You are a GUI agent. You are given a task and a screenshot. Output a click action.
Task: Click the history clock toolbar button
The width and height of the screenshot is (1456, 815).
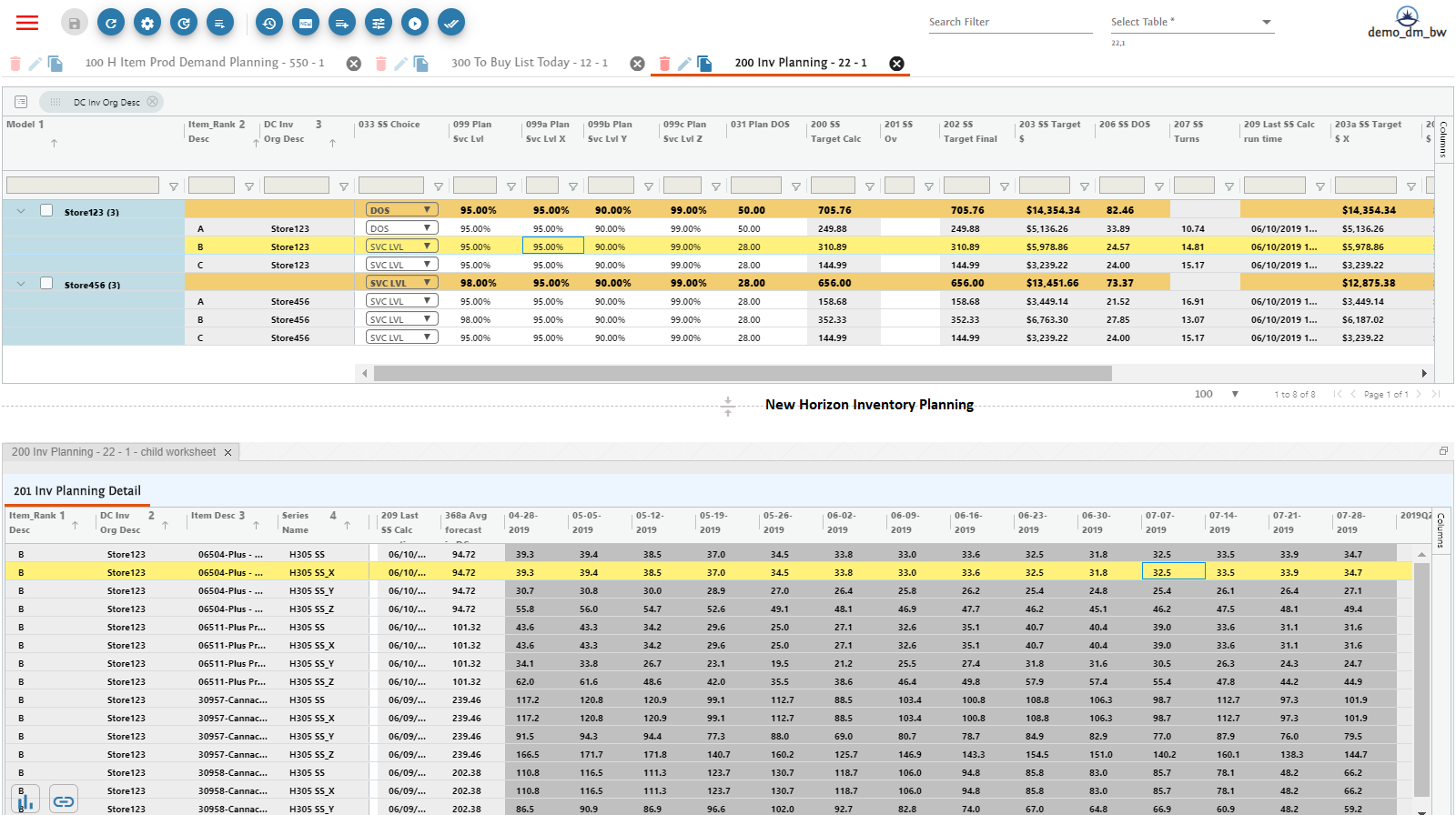pyautogui.click(x=268, y=23)
